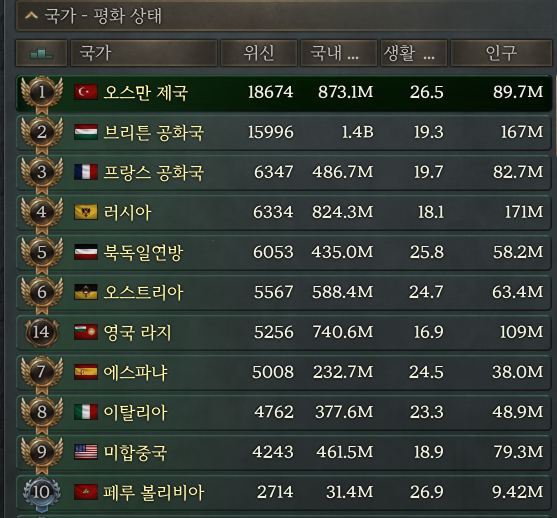Sort by 생활 standard column header

tap(413, 53)
